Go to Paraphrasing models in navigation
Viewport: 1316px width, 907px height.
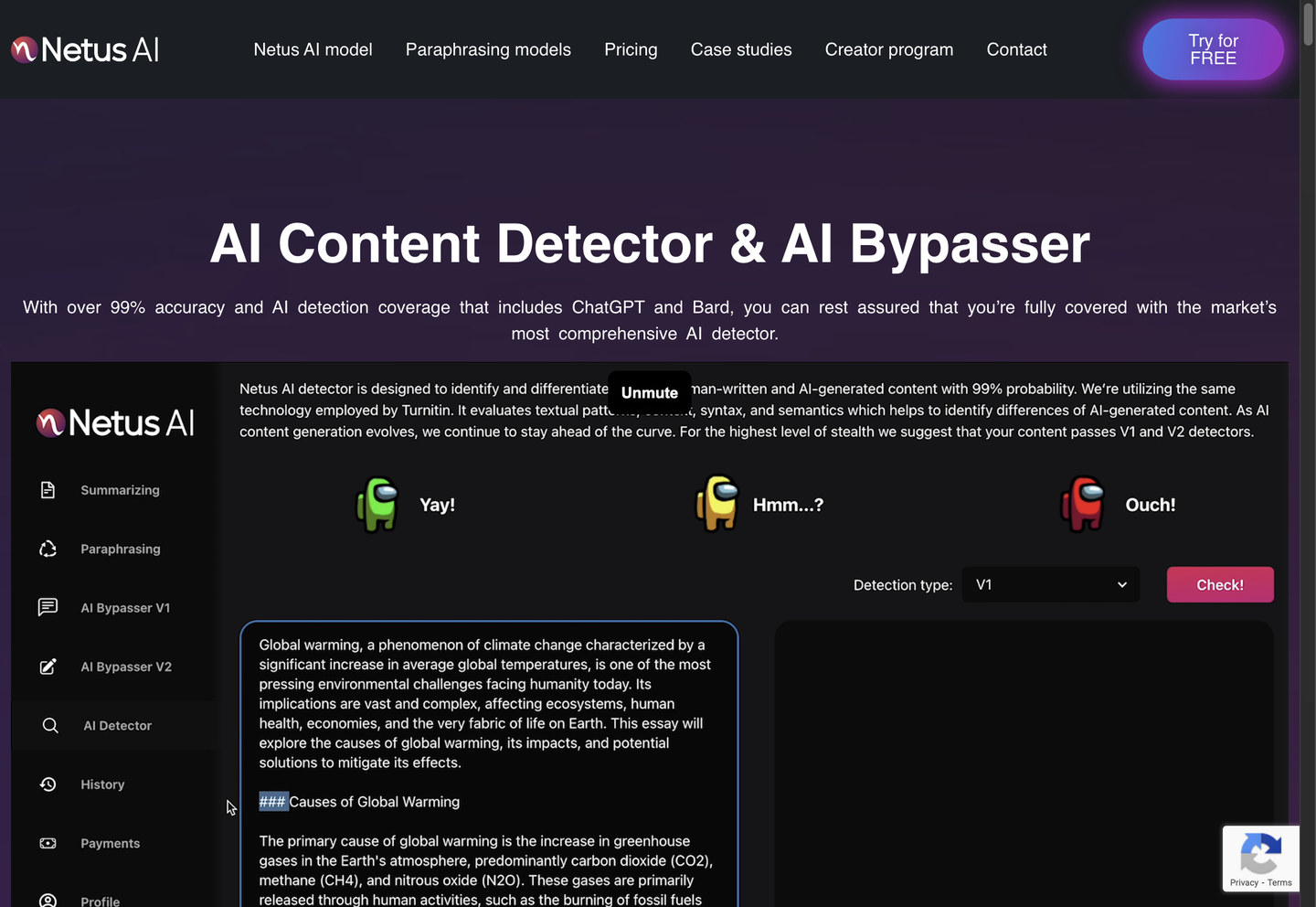click(488, 49)
